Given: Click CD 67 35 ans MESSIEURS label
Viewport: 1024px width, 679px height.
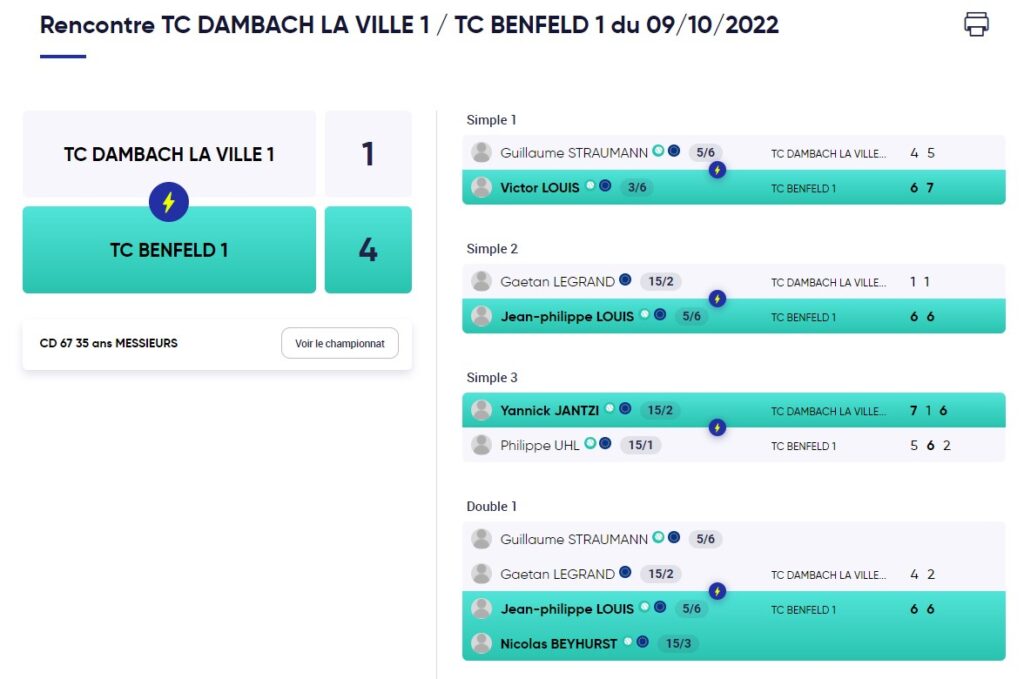Looking at the screenshot, I should 108,343.
